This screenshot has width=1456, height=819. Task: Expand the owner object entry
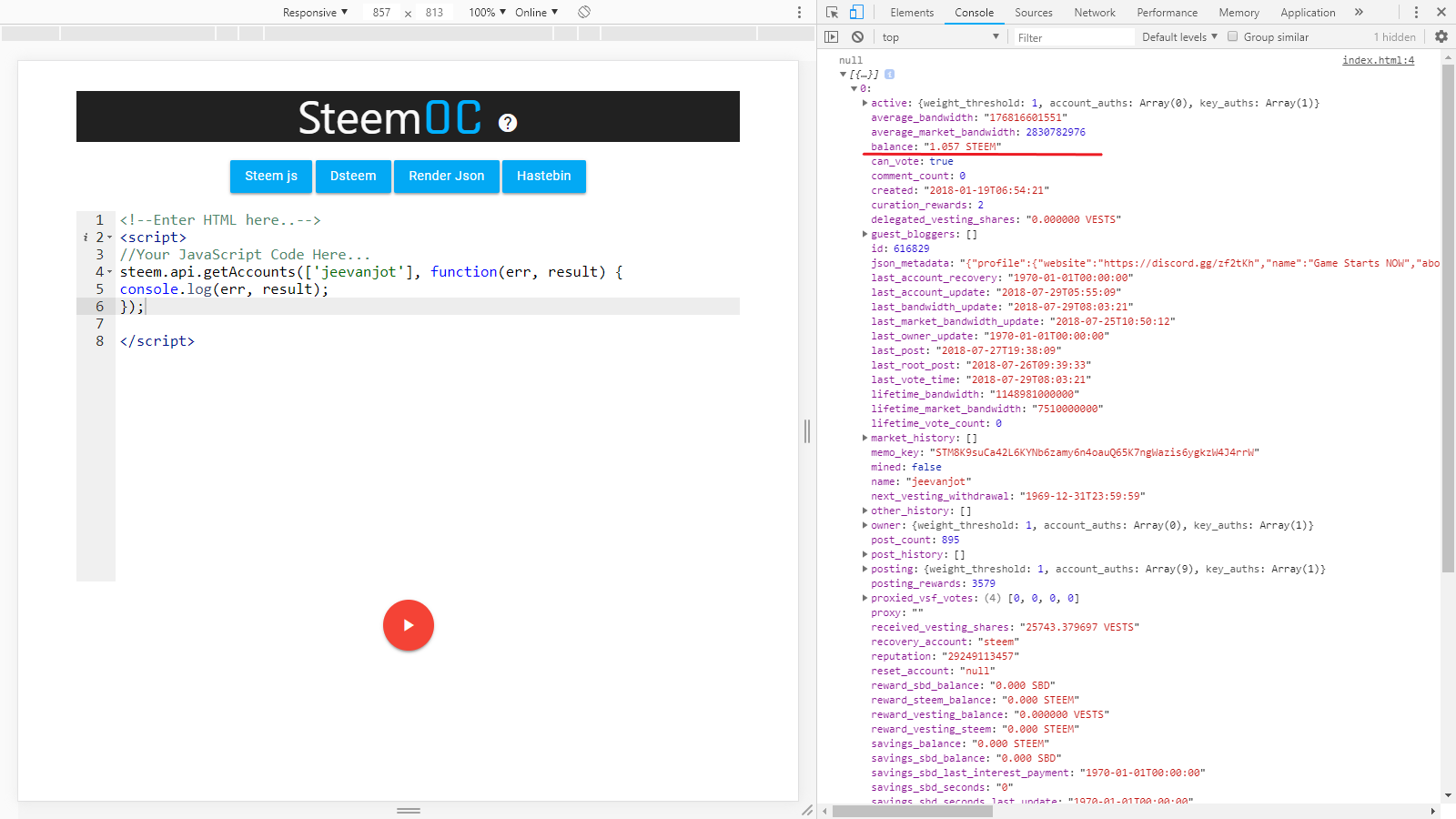click(x=864, y=525)
